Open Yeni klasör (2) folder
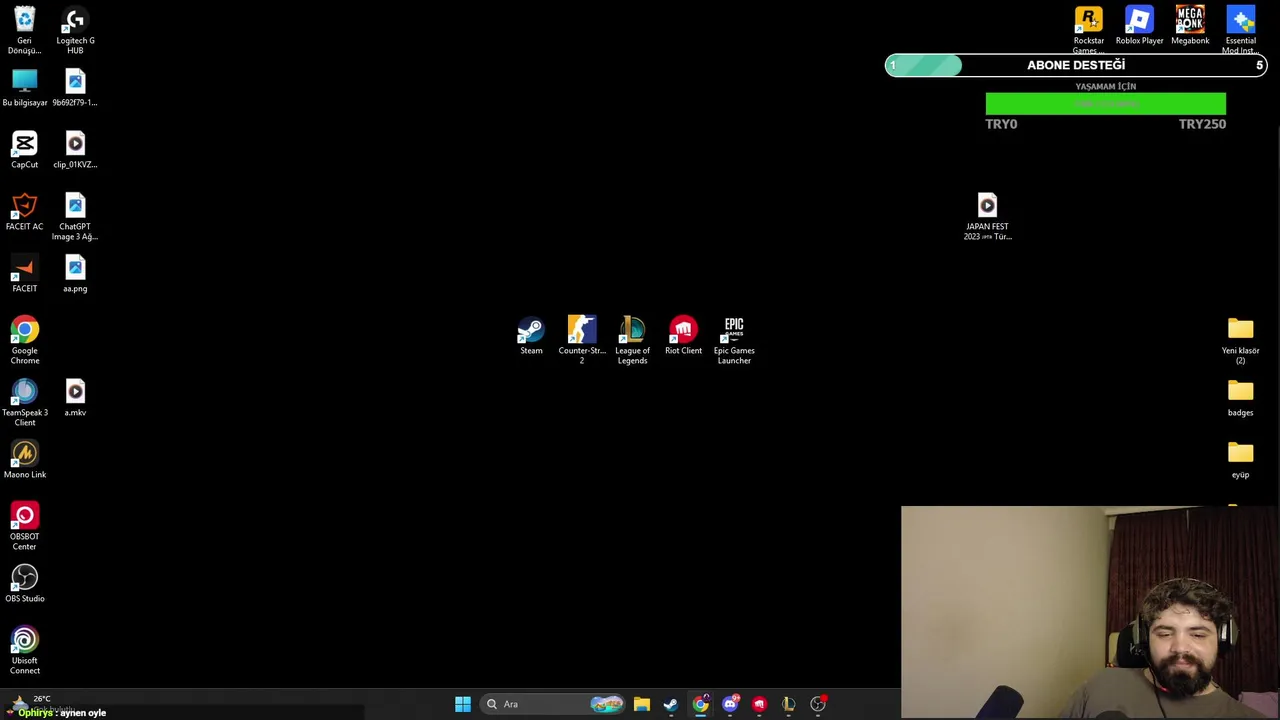This screenshot has width=1280, height=720. click(1240, 341)
